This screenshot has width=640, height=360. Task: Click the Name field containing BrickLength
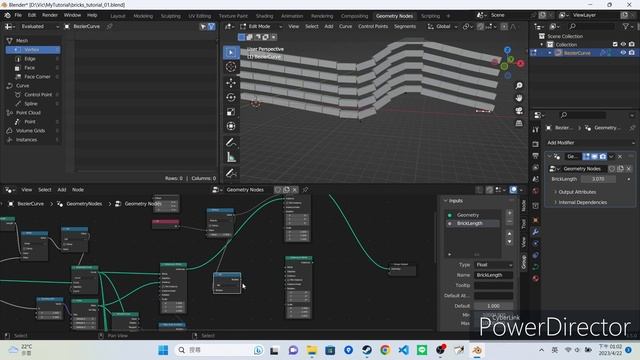(493, 275)
